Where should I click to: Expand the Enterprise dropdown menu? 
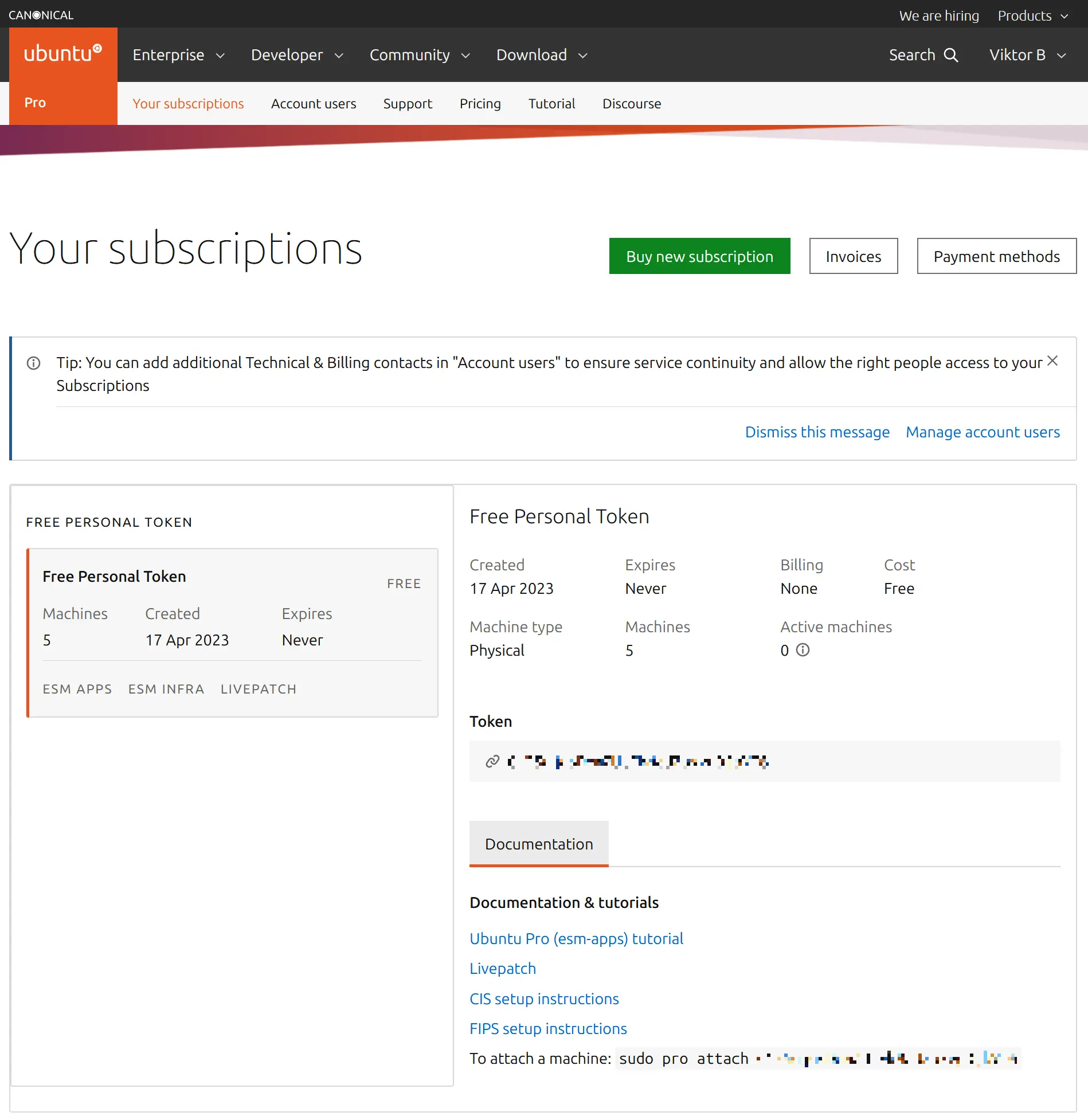(178, 55)
